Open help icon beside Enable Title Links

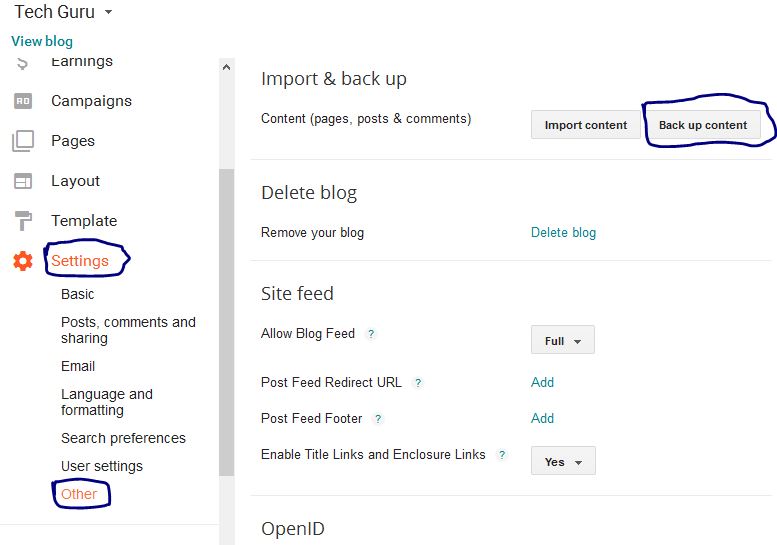click(502, 455)
